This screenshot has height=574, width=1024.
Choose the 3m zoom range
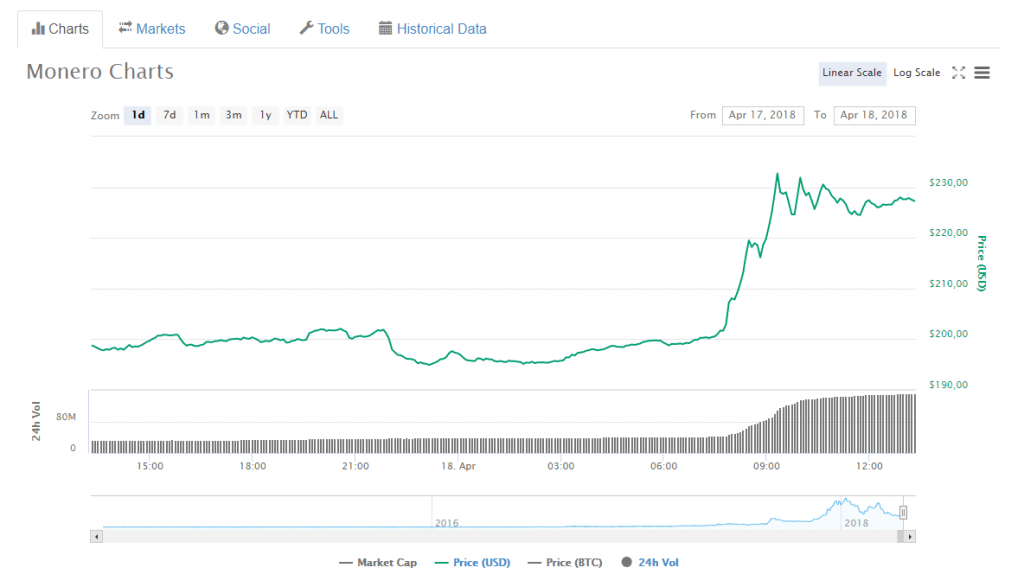point(233,115)
